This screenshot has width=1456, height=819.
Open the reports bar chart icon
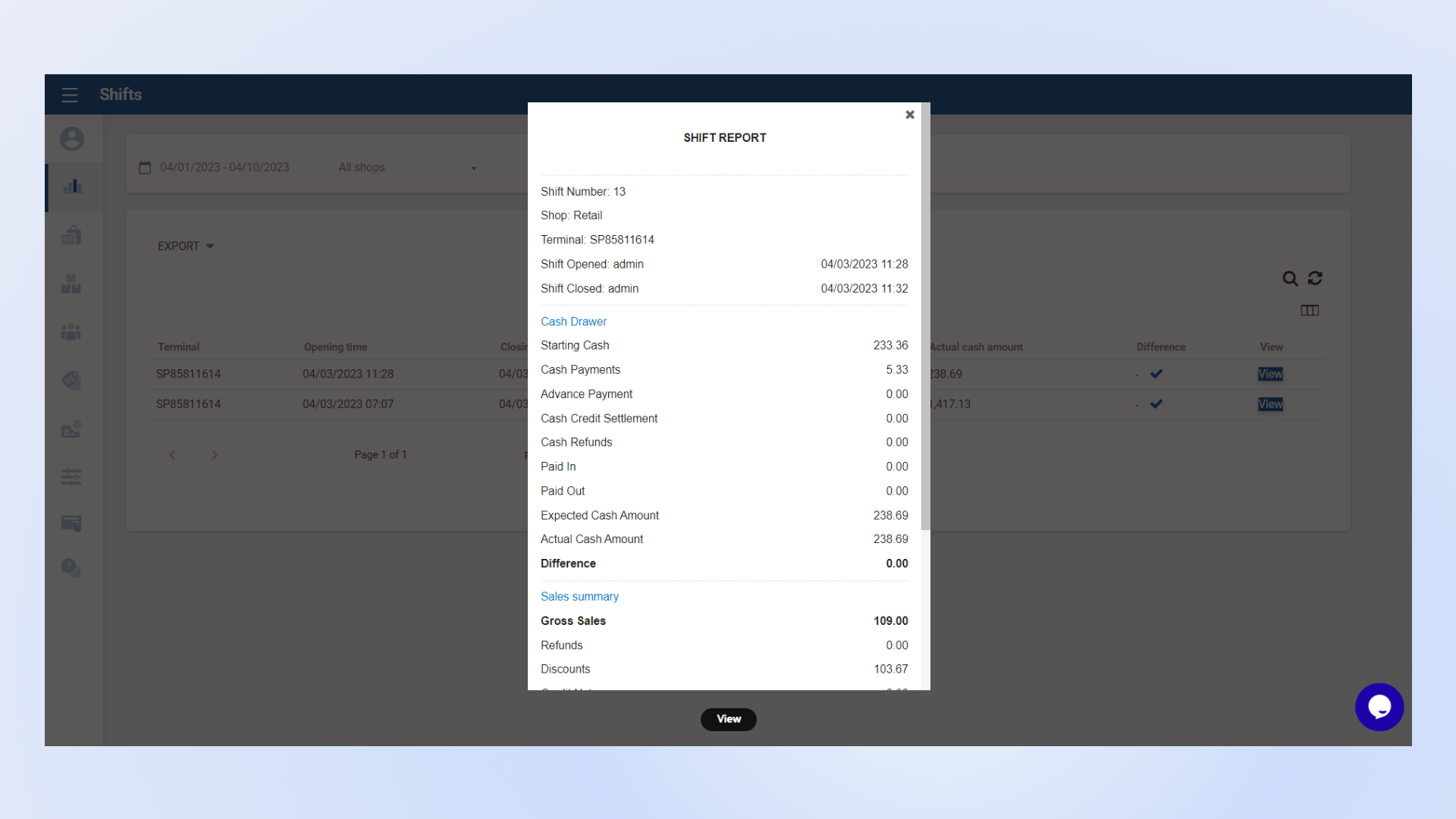point(72,187)
